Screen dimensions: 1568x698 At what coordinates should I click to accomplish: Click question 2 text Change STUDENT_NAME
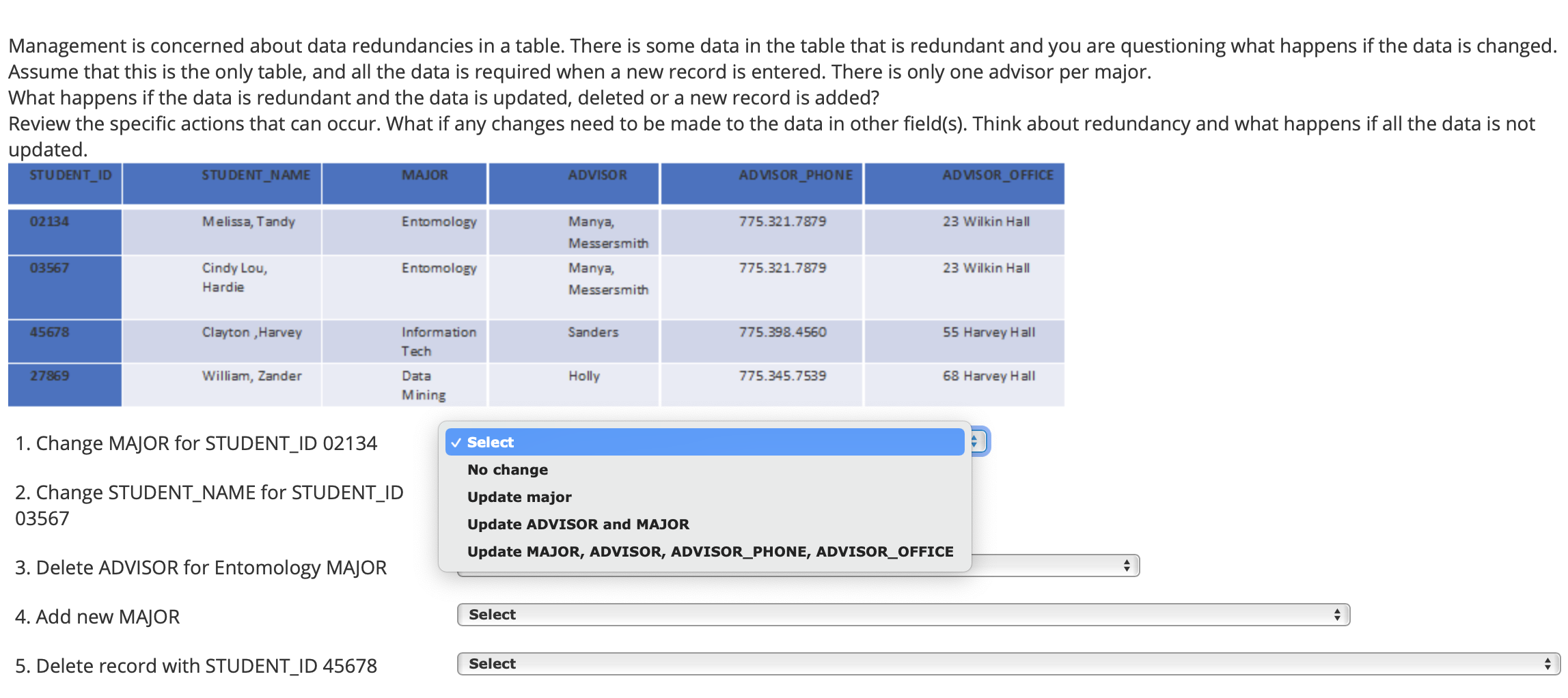(209, 505)
